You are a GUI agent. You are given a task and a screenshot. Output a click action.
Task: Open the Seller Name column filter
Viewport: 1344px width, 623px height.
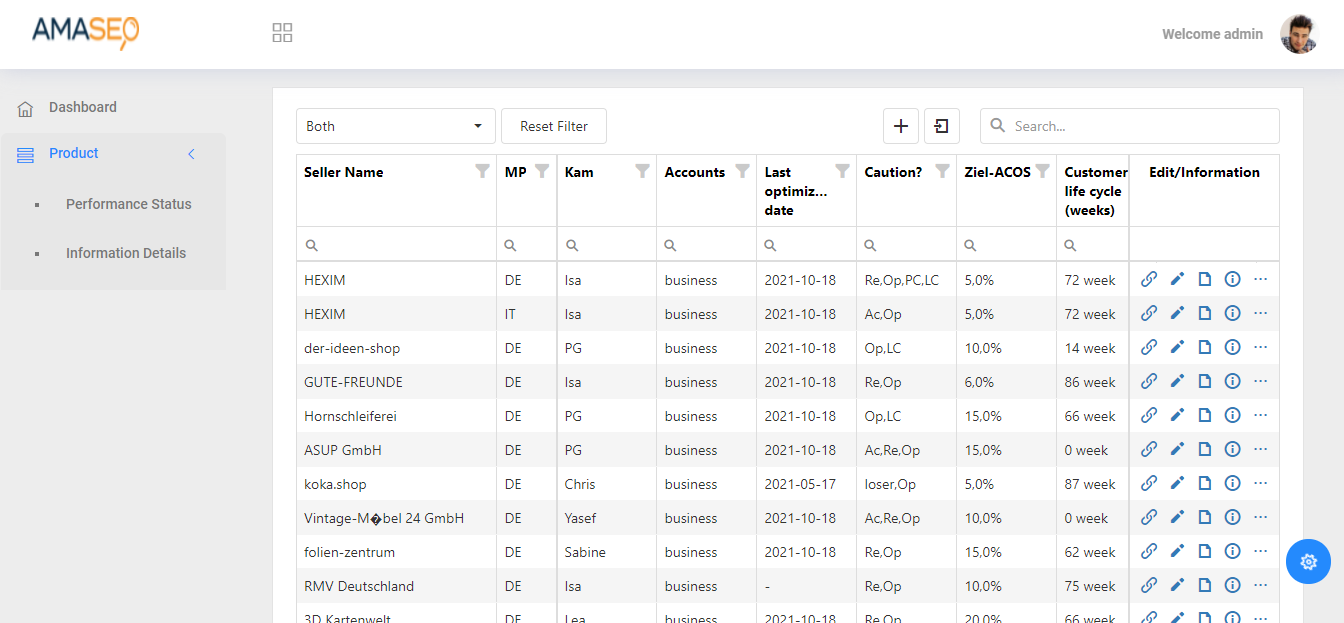tap(483, 171)
